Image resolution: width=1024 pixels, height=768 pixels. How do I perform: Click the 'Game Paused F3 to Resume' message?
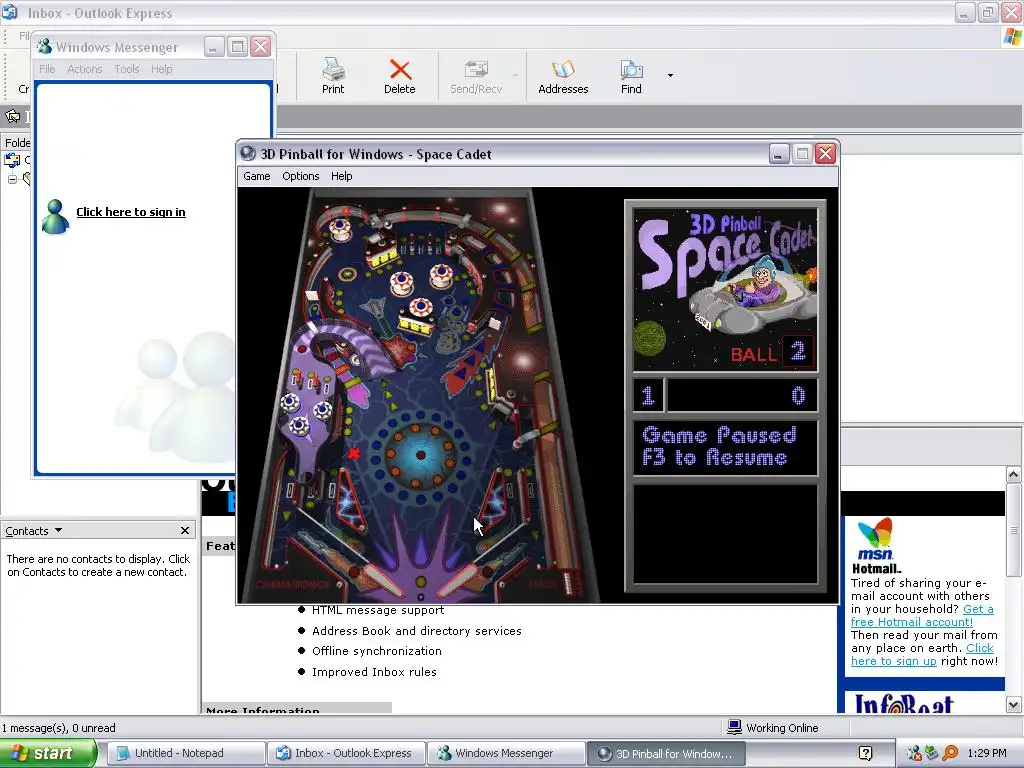tap(718, 447)
